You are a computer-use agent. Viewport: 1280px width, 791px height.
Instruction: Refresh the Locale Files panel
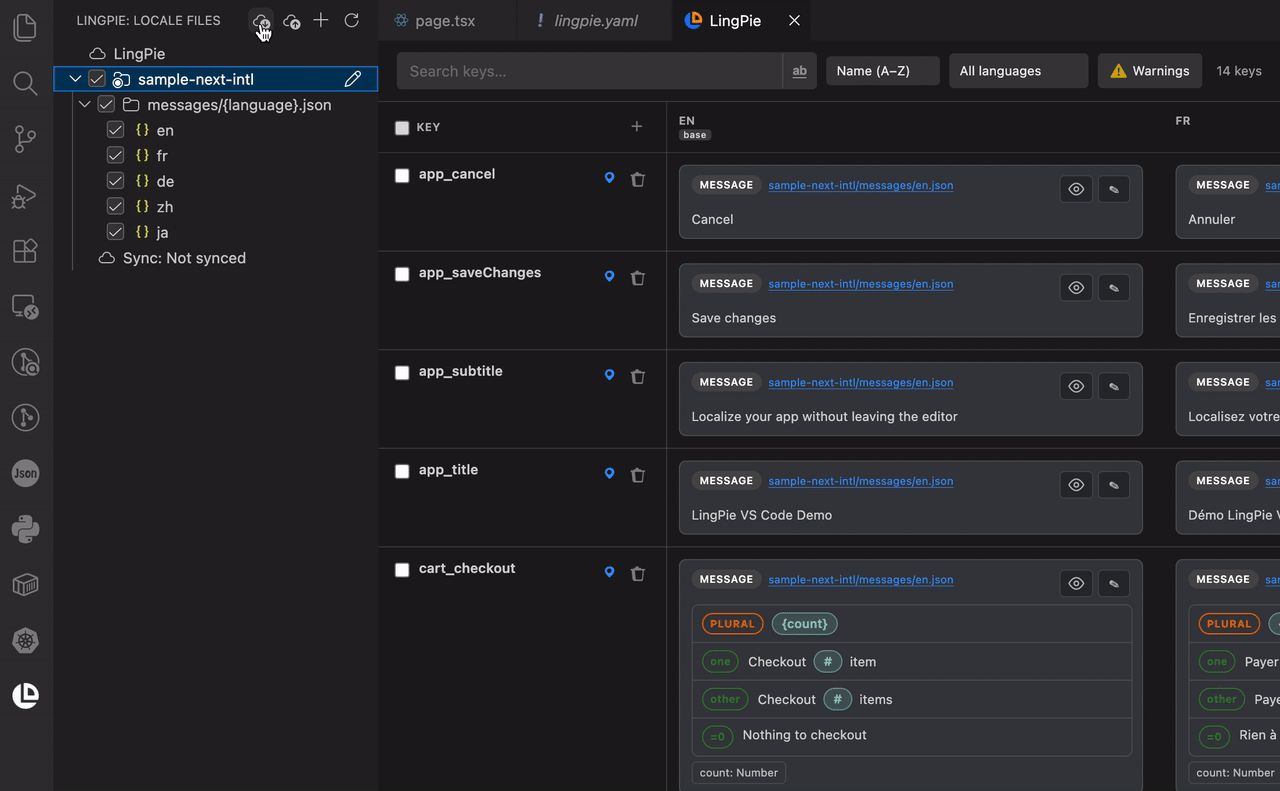pyautogui.click(x=351, y=20)
